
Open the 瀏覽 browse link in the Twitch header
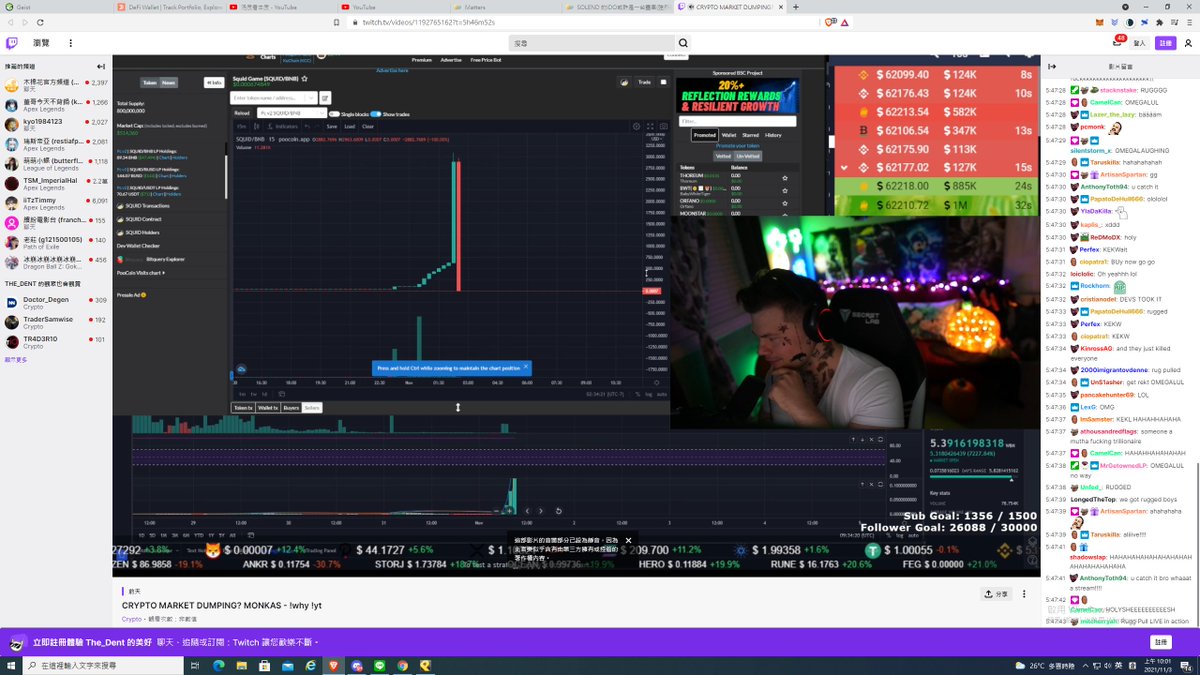coord(41,43)
